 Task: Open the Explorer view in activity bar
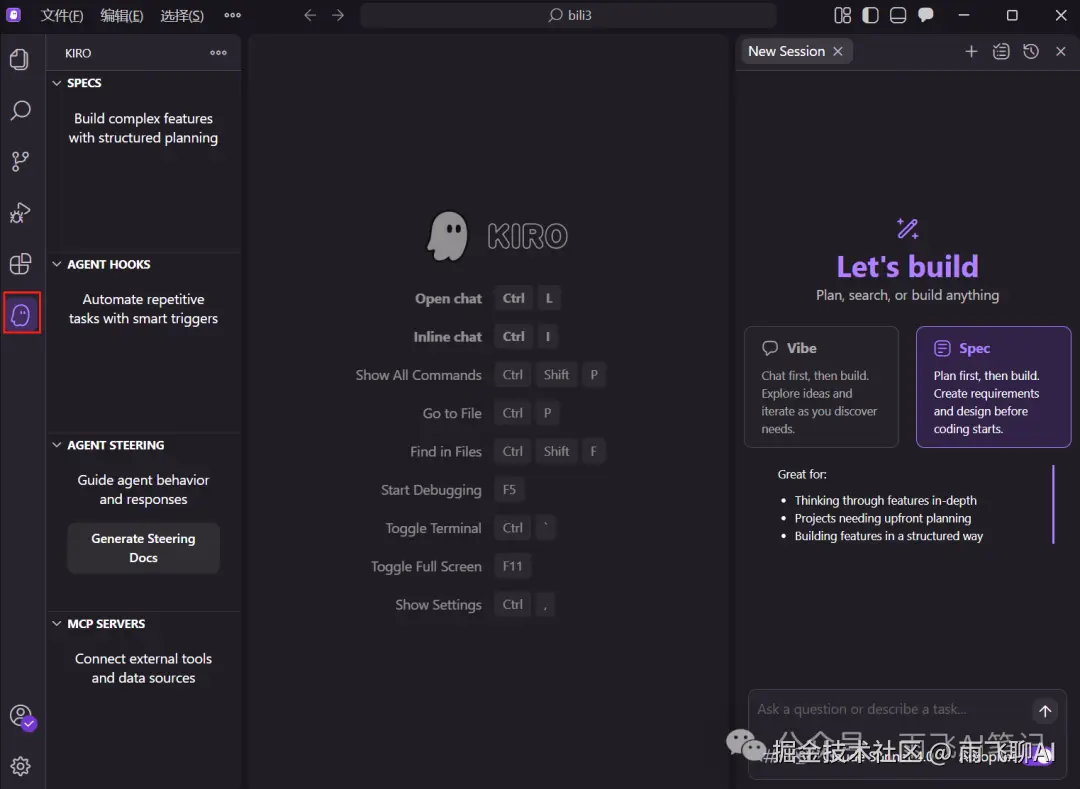coord(20,59)
